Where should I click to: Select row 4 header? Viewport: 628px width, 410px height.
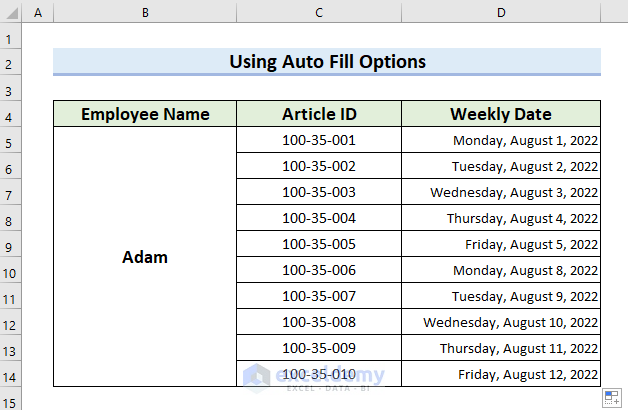point(11,114)
